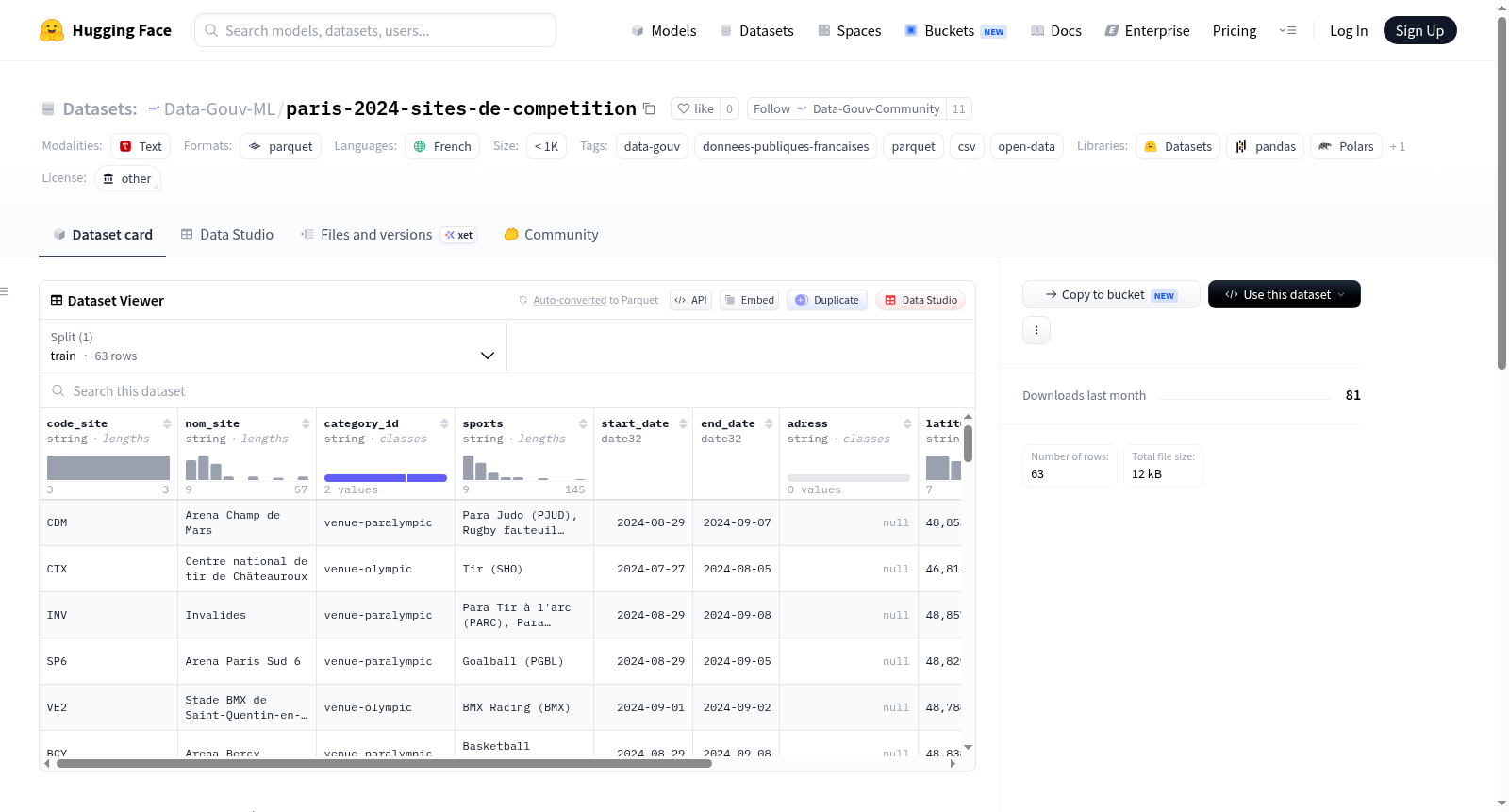1509x812 pixels.
Task: Sort the sports column
Action: pyautogui.click(x=583, y=423)
